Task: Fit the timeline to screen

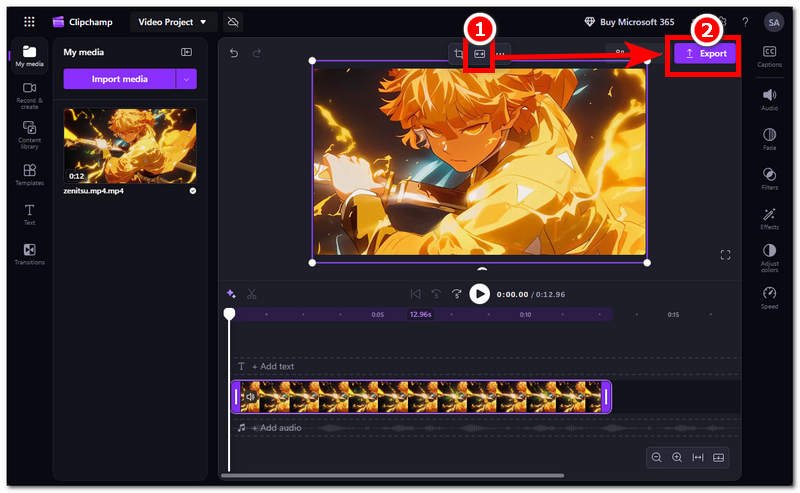Action: pos(698,457)
